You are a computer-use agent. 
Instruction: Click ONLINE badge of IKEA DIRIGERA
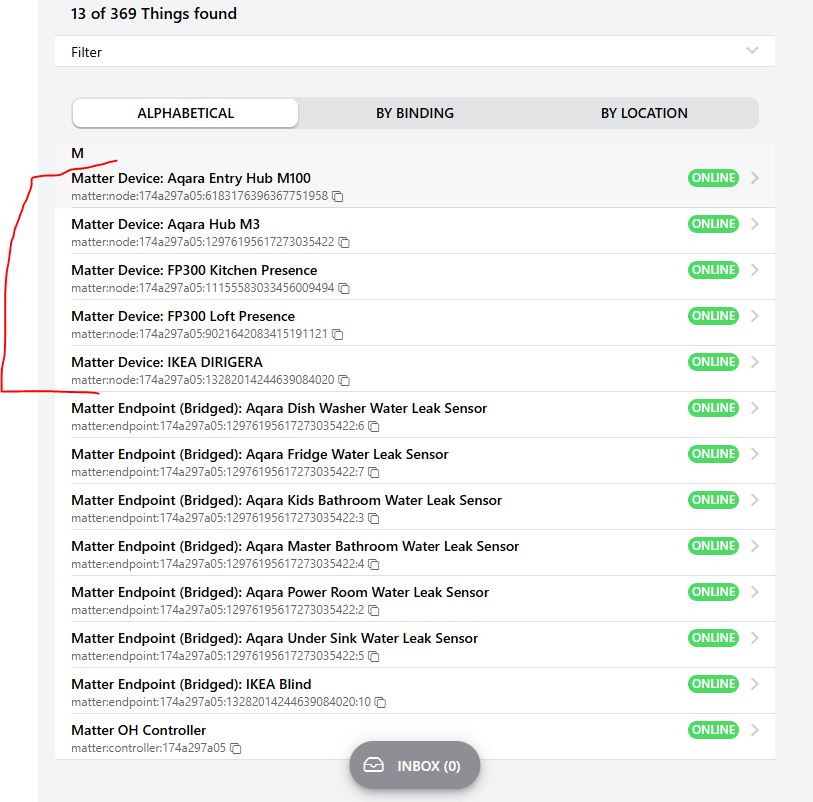point(713,362)
